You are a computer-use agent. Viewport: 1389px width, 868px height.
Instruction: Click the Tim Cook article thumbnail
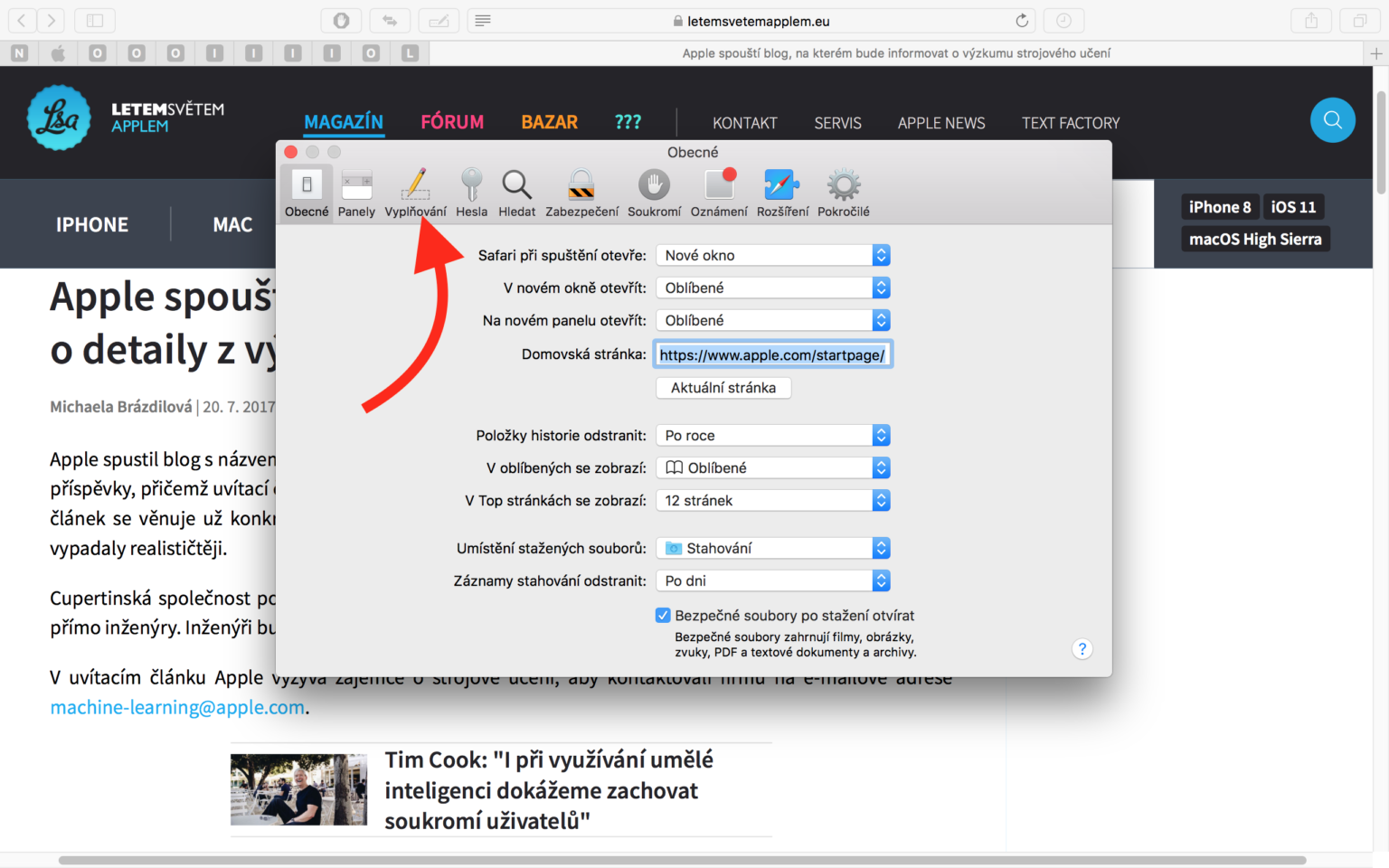[x=298, y=789]
